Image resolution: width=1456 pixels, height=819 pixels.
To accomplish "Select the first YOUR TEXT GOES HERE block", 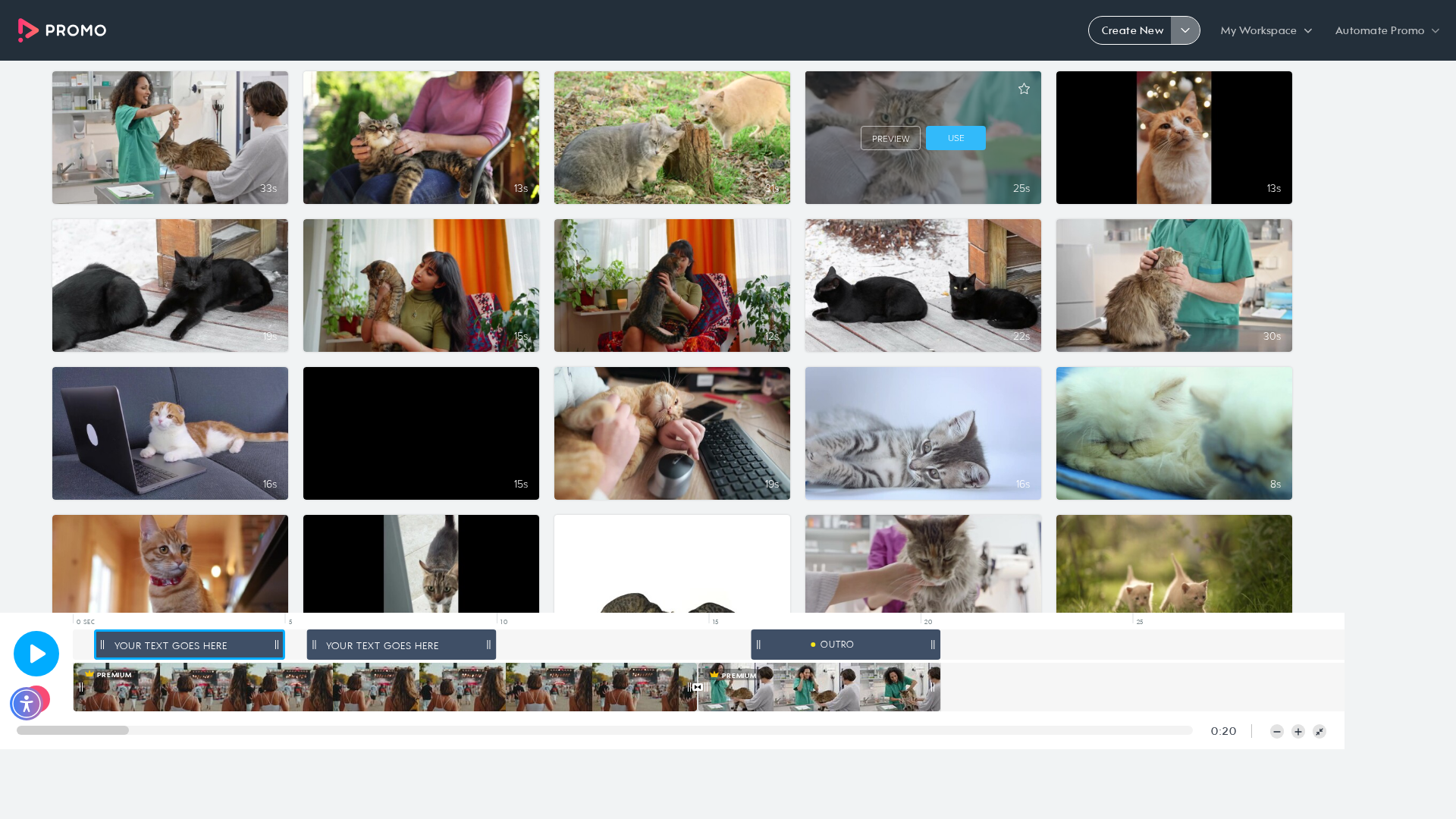I will [x=190, y=645].
